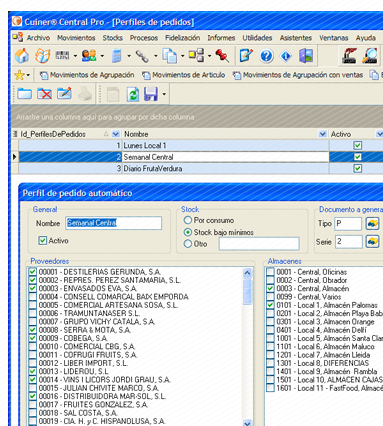Check supplier 00004 - CONSELL COMARCAL BAIX EMPORDA

tap(32, 297)
